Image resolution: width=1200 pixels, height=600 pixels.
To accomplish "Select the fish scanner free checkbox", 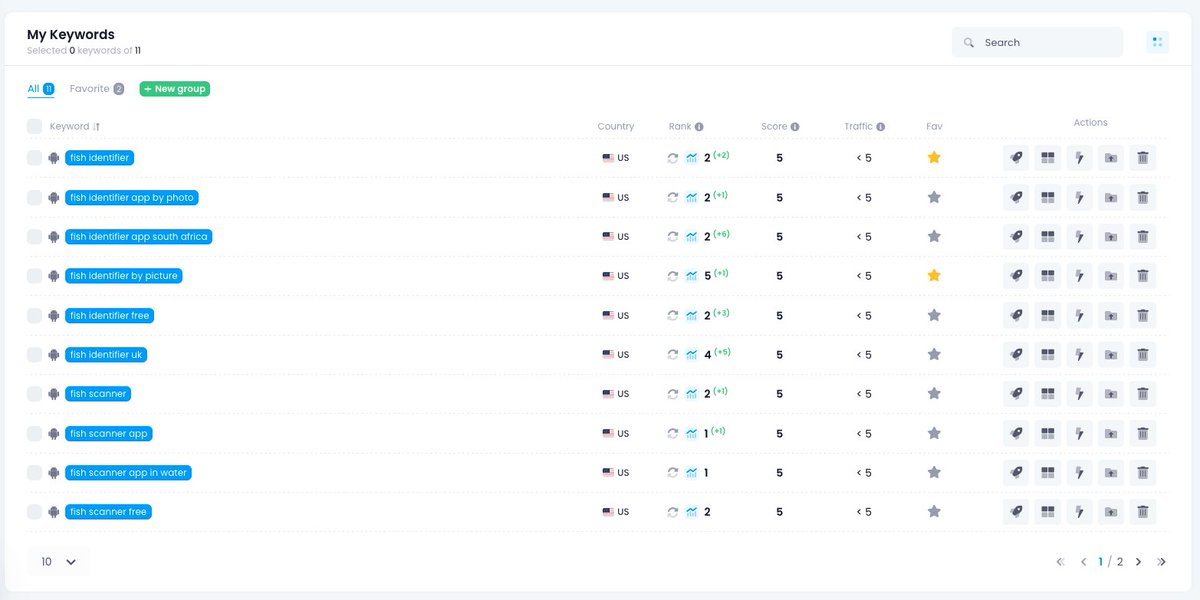I will point(35,512).
